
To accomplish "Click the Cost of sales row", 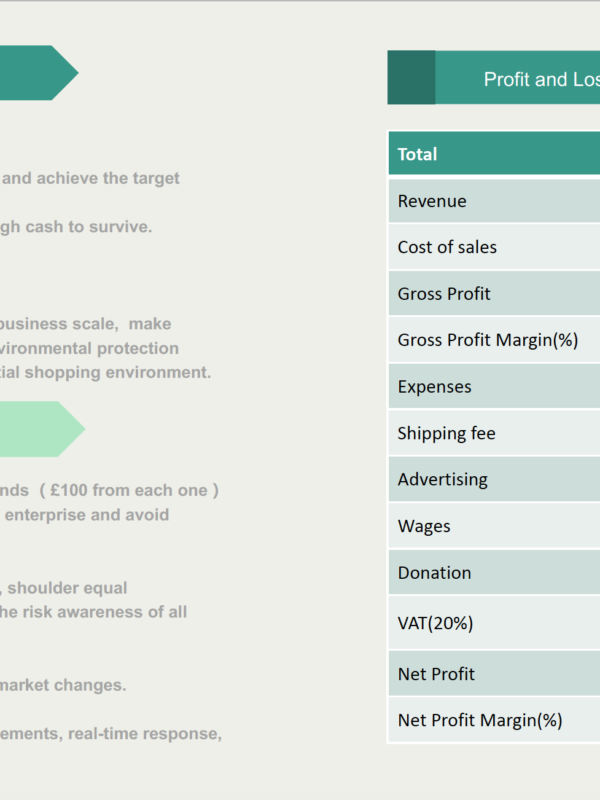I will pos(494,247).
